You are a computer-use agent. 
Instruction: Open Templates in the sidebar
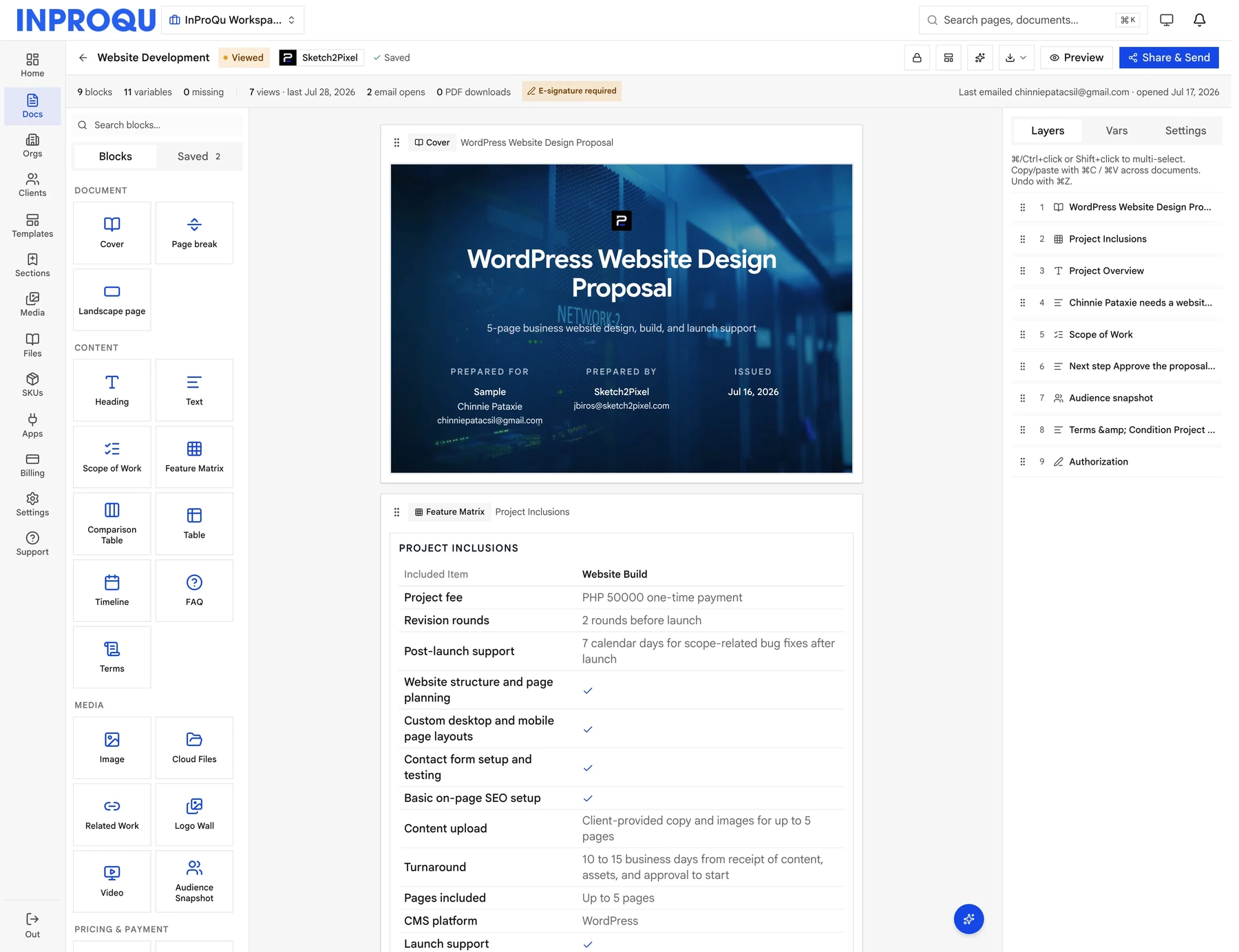click(32, 225)
